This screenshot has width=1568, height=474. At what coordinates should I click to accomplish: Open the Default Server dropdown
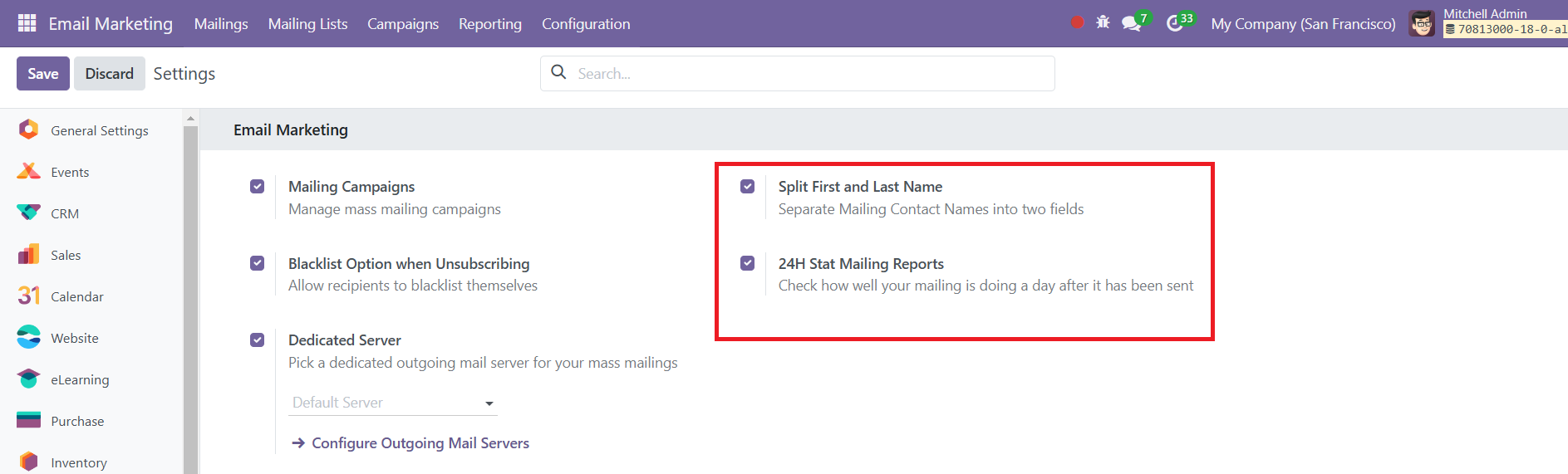(393, 403)
